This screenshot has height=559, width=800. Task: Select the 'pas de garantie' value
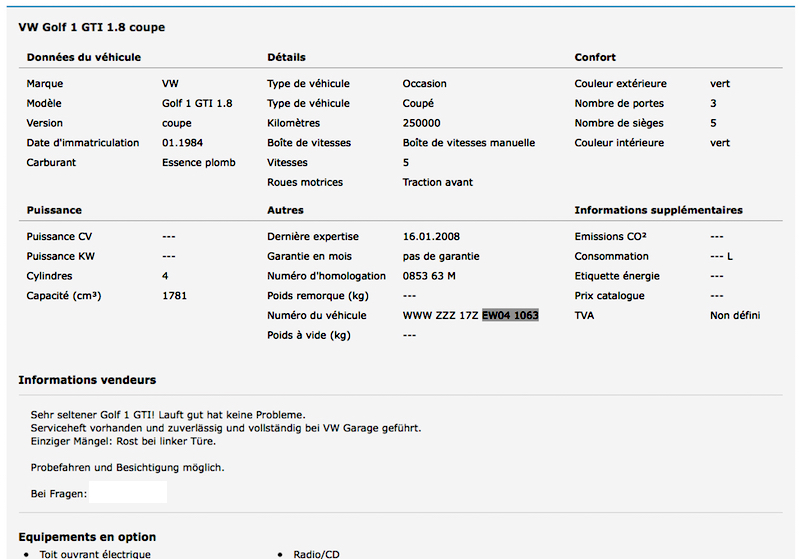441,257
